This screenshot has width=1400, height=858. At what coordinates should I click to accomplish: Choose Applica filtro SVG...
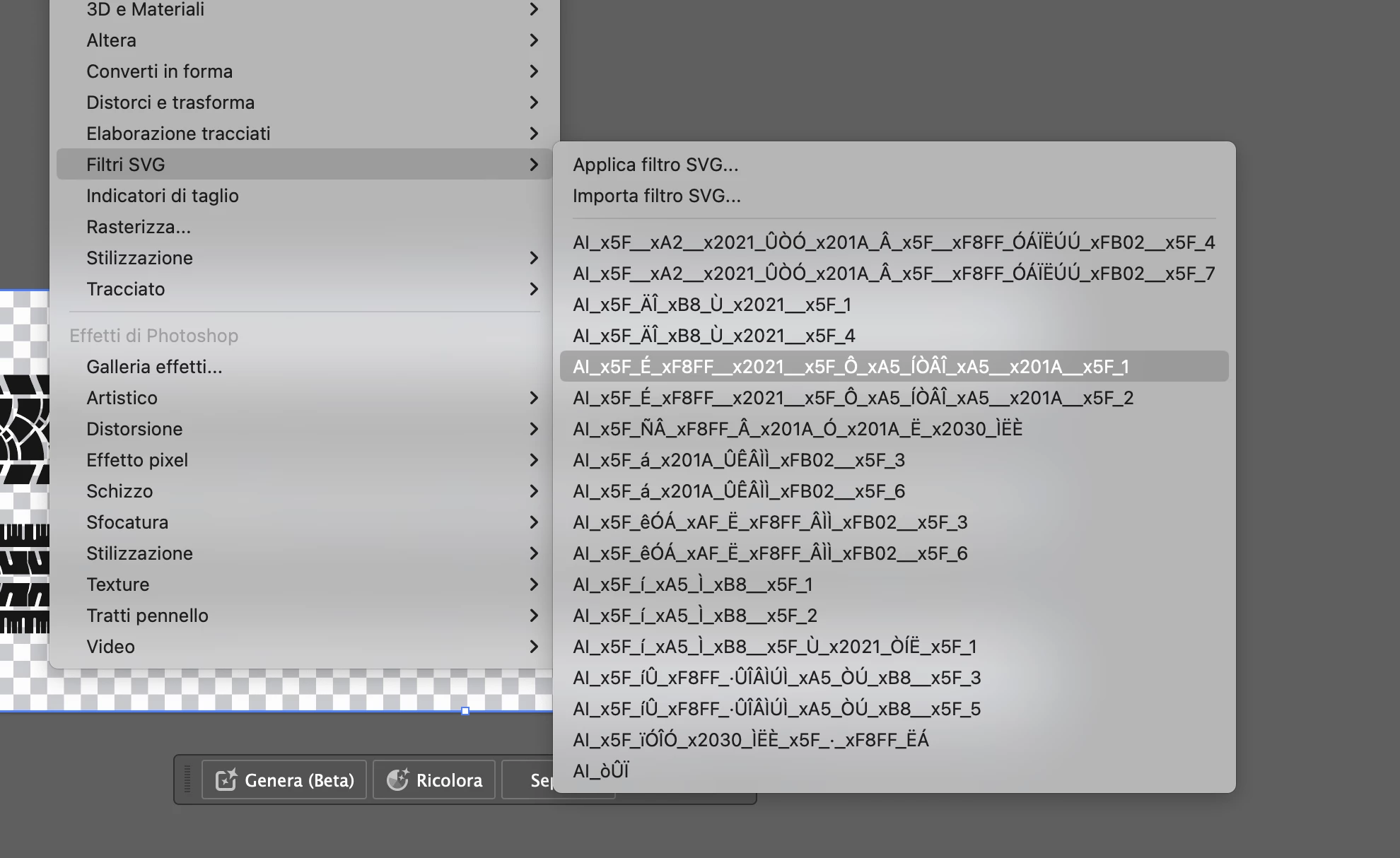[x=655, y=165]
